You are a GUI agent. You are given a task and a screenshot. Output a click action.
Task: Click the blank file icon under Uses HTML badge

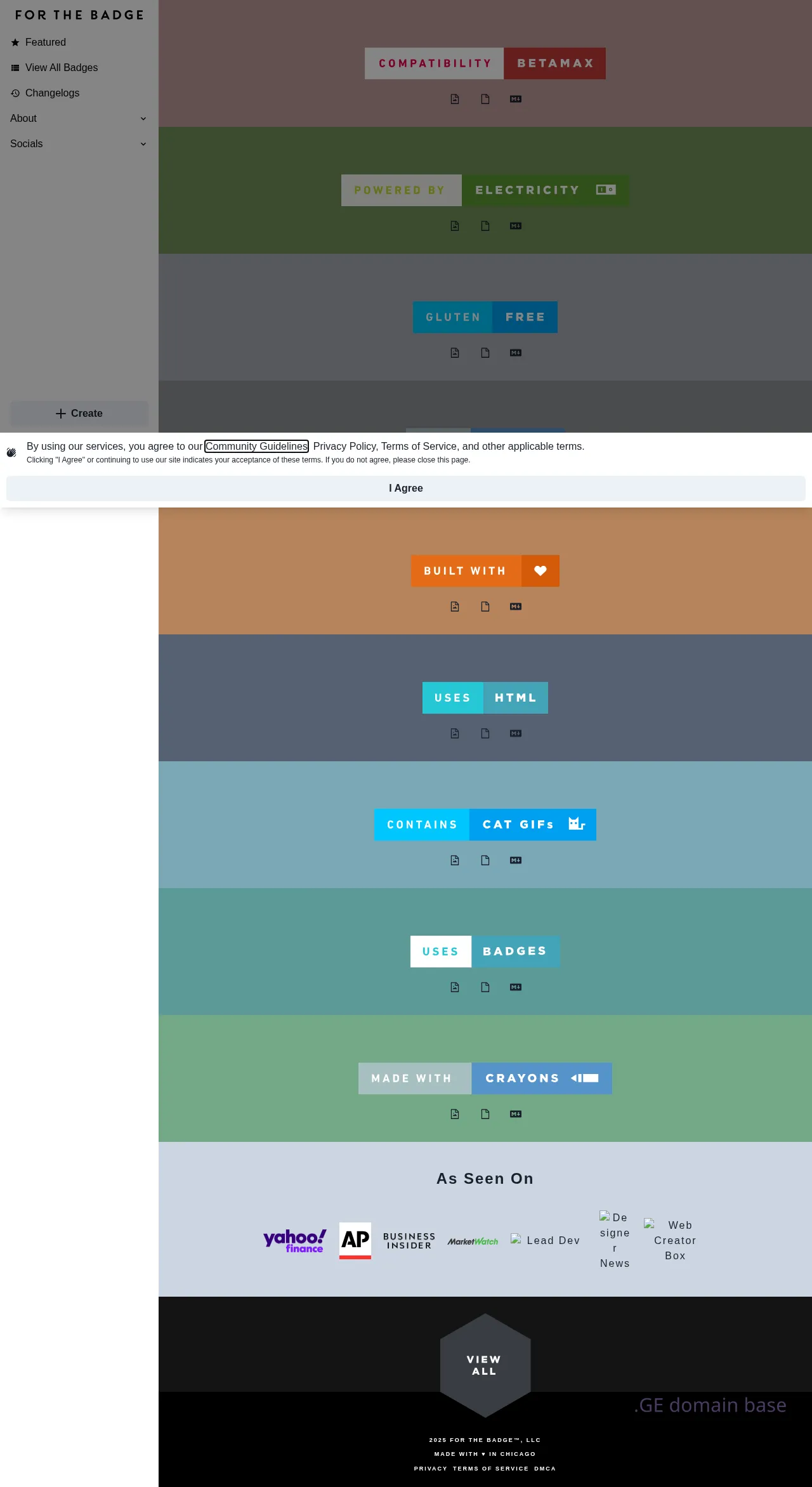pyautogui.click(x=485, y=733)
